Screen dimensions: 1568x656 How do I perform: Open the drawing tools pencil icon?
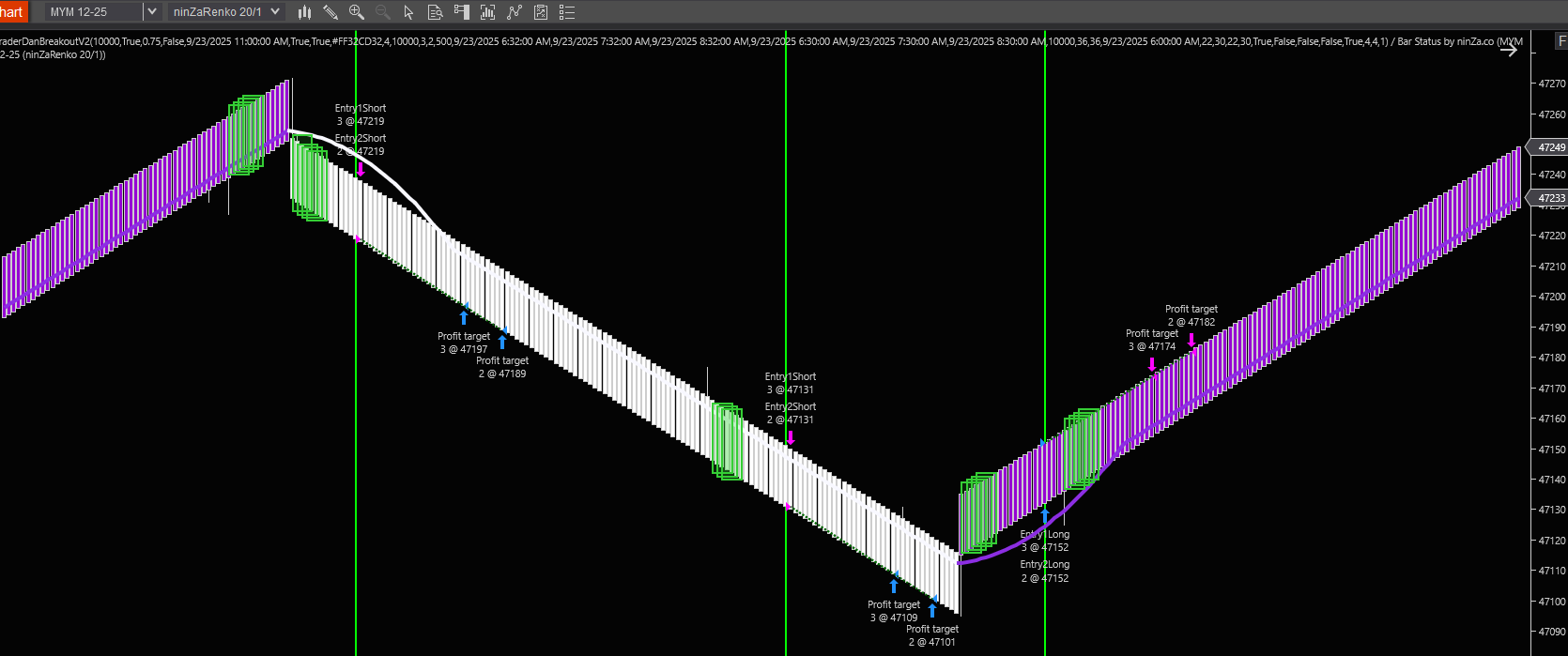(331, 12)
